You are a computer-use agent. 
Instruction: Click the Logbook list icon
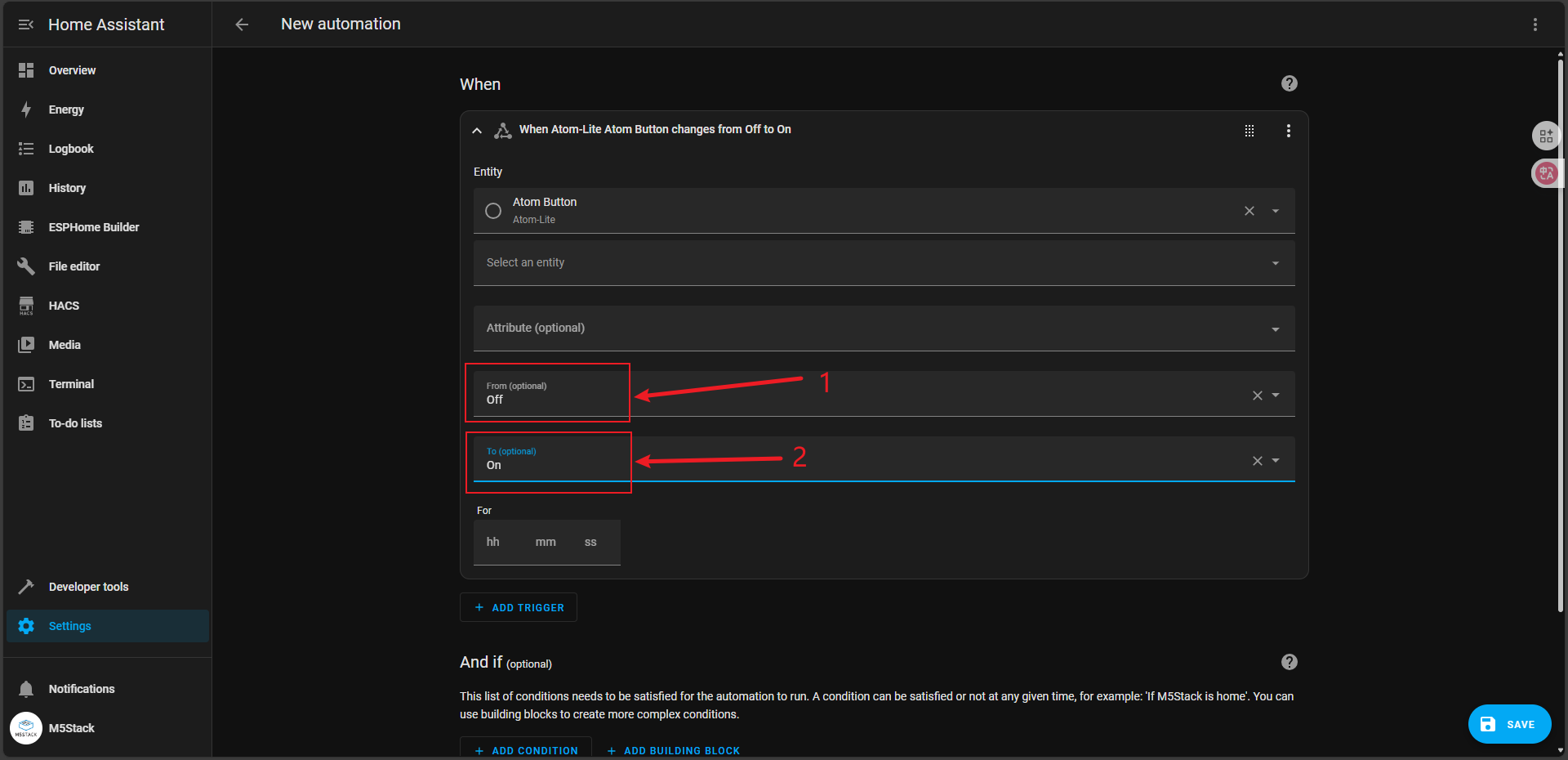(x=26, y=149)
